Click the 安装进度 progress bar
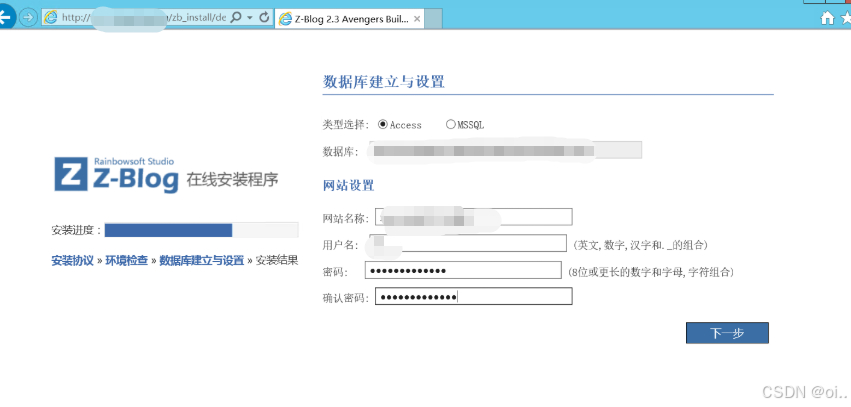The height and width of the screenshot is (407, 851). [x=201, y=230]
